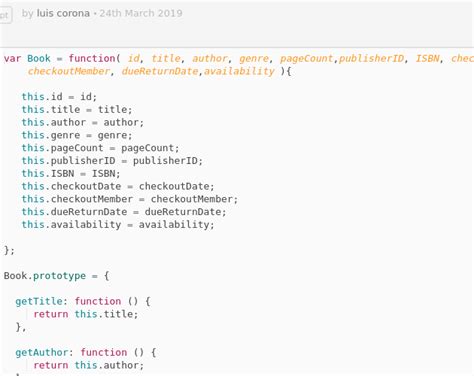Click the return this.title statement

pyautogui.click(x=86, y=314)
